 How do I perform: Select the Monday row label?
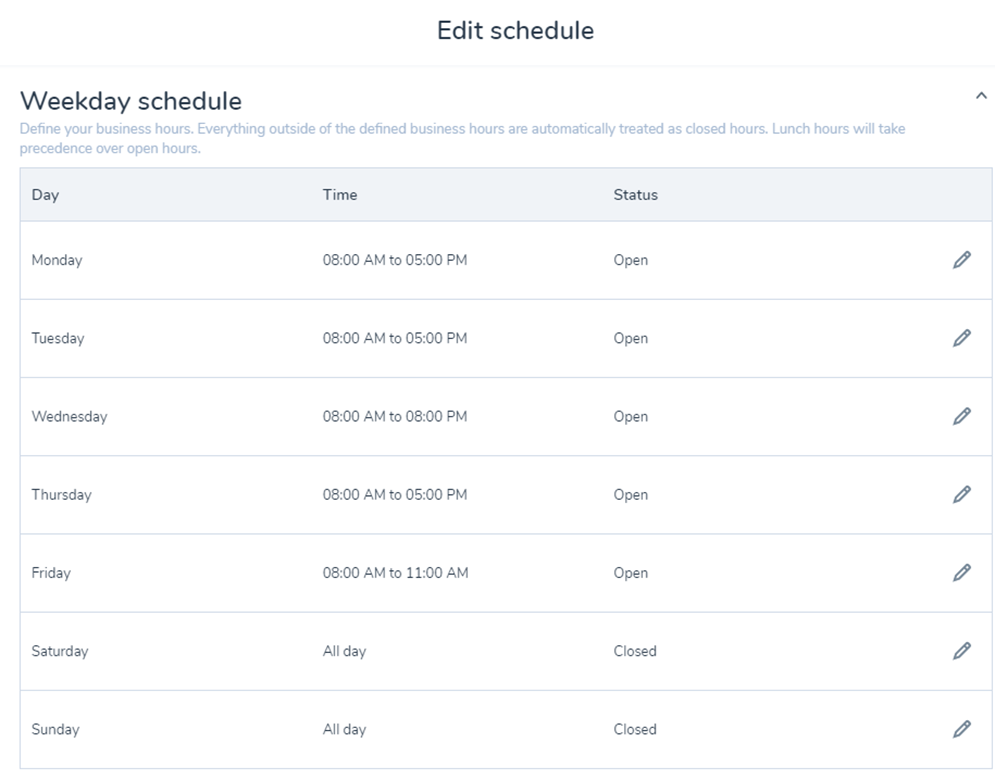point(57,260)
